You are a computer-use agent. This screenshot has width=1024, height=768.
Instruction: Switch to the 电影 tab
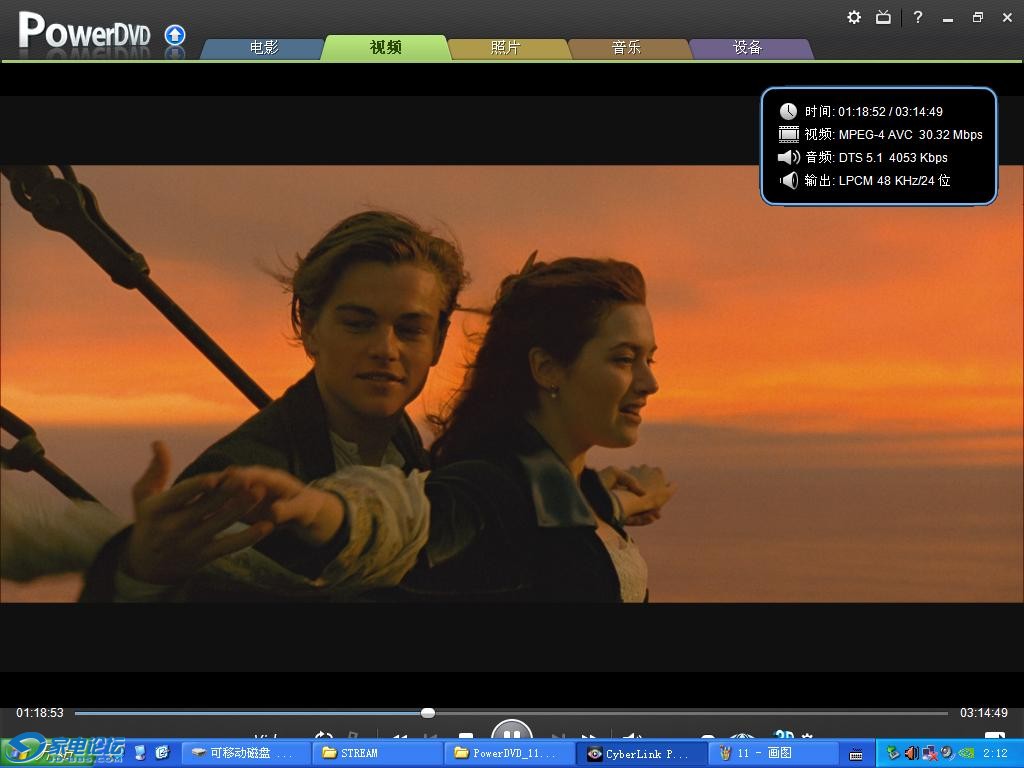point(264,48)
